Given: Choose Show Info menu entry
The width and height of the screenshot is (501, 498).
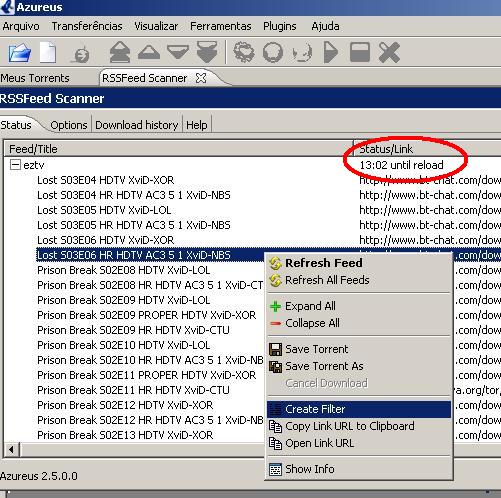Looking at the screenshot, I should click(x=359, y=469).
